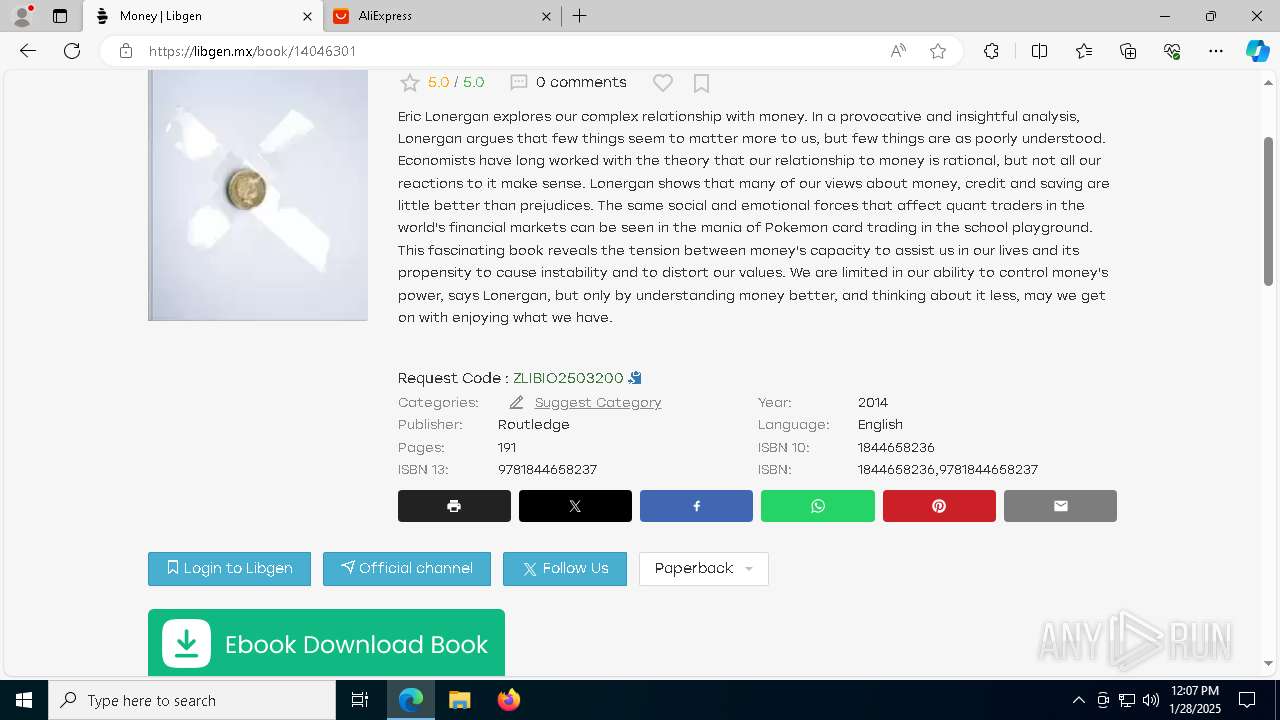Click the star rating icon

[409, 83]
